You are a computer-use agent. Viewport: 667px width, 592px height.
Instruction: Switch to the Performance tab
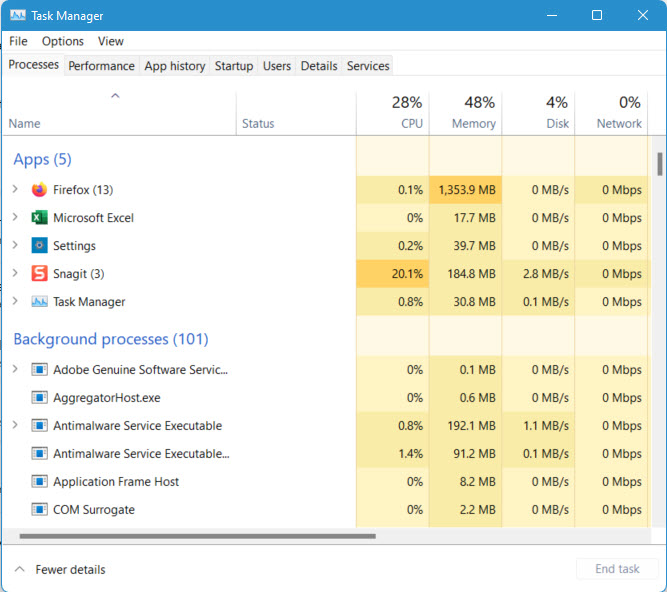pyautogui.click(x=101, y=66)
